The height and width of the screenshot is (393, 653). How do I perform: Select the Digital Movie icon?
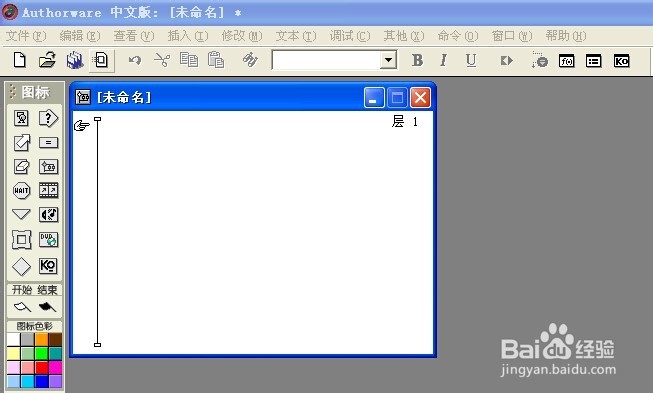48,191
